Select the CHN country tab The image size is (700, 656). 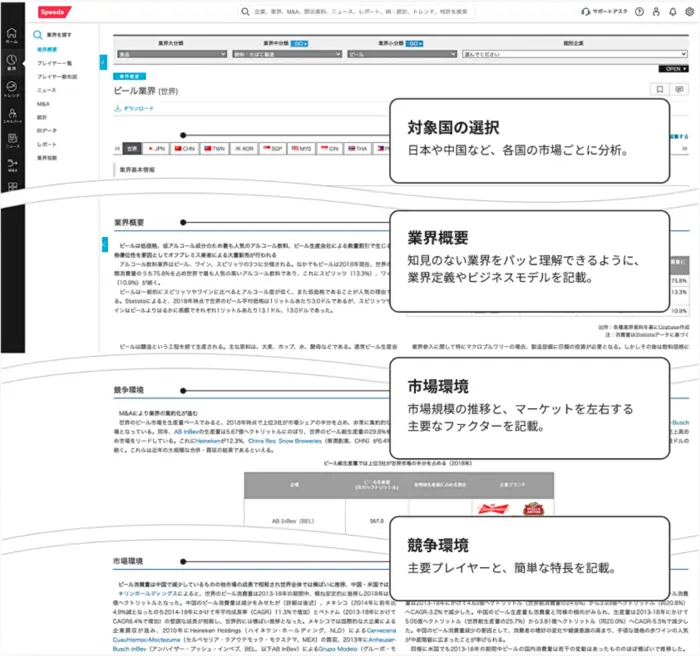coord(185,148)
